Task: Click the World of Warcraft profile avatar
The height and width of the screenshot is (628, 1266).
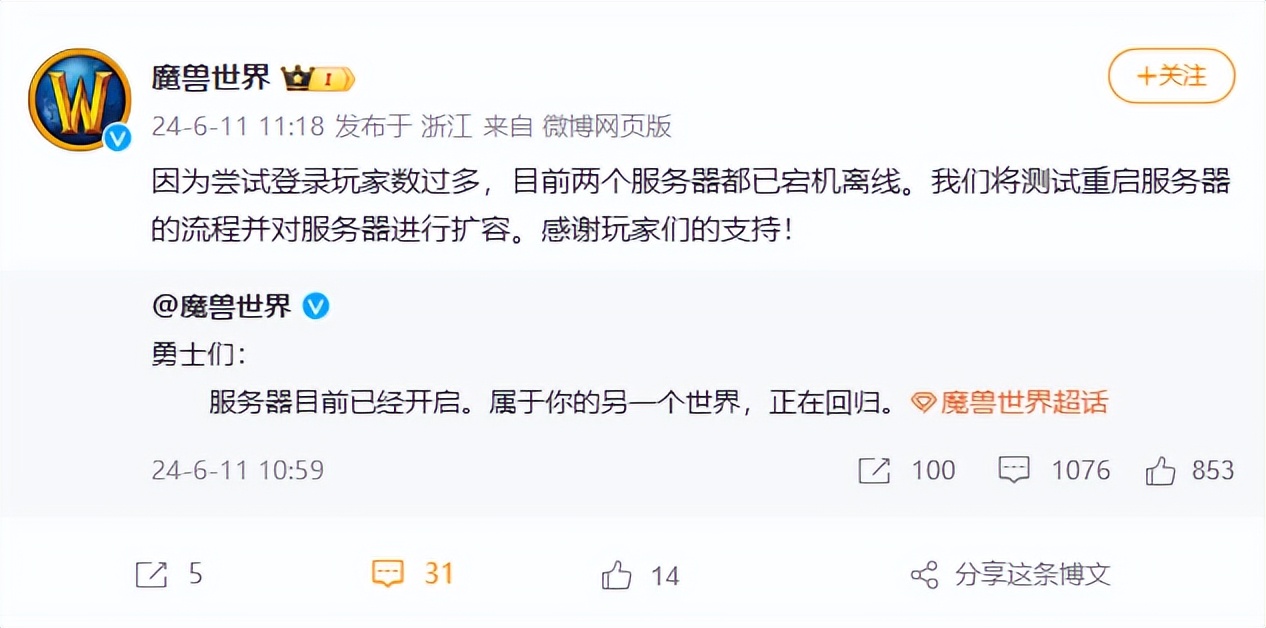Action: pyautogui.click(x=79, y=99)
